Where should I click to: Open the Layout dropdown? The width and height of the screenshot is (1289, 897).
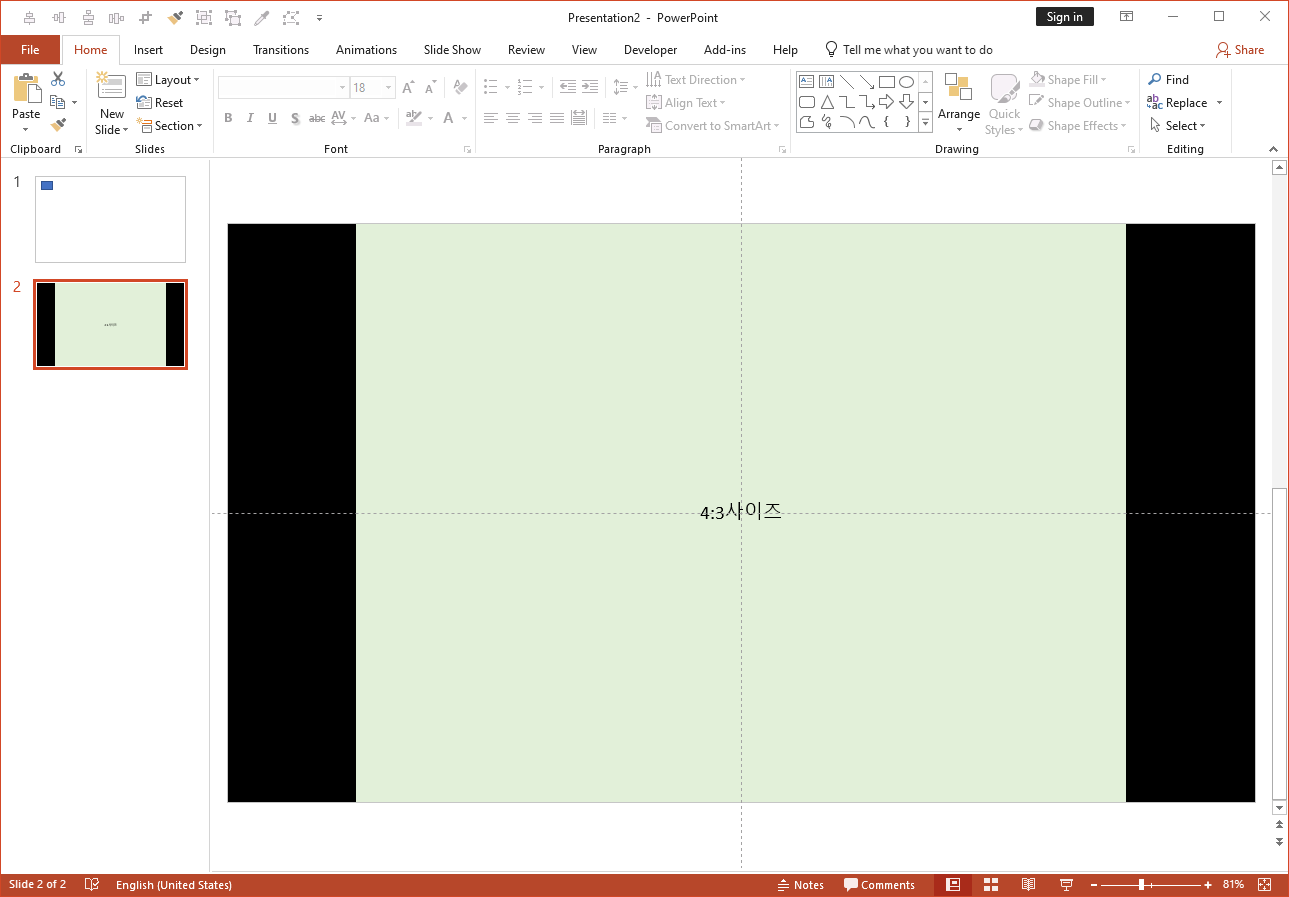168,79
